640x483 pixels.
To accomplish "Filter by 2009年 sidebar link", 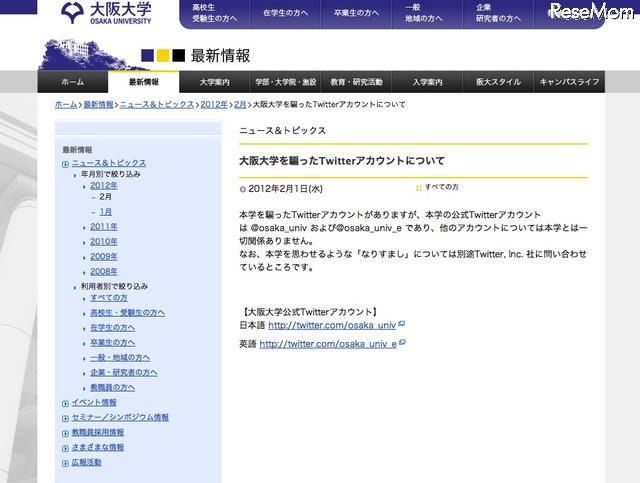I will pos(104,257).
